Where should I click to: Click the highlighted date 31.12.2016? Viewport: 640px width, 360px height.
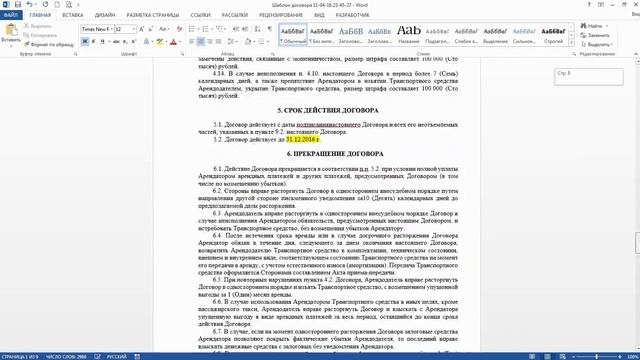click(x=303, y=140)
